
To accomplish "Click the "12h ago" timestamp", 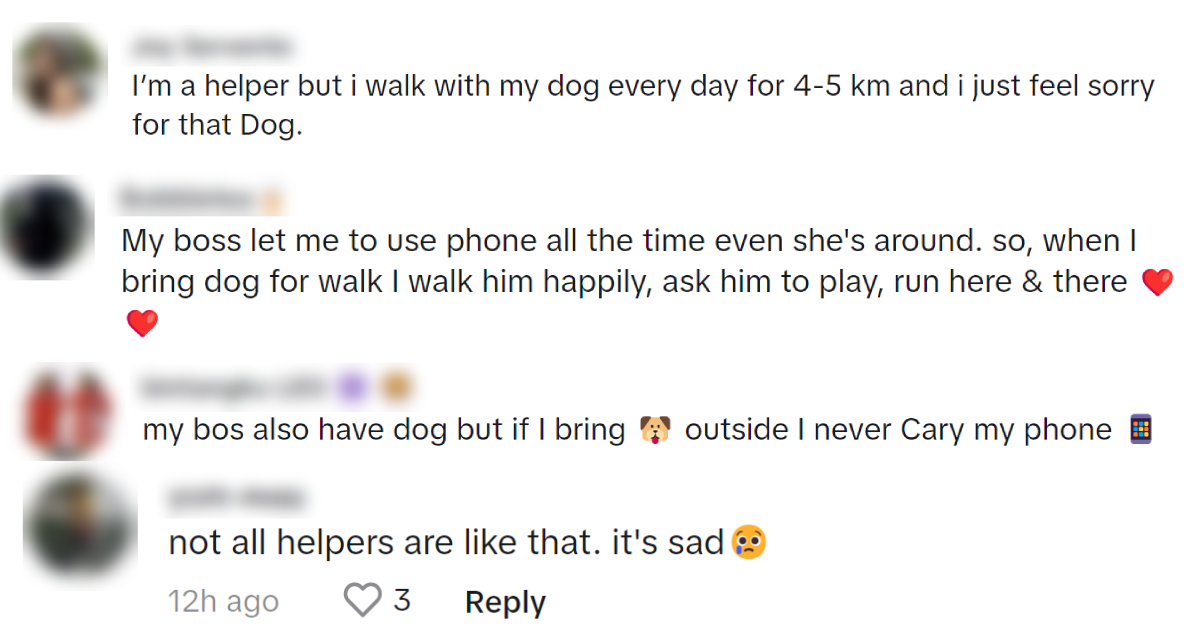I will tap(223, 602).
